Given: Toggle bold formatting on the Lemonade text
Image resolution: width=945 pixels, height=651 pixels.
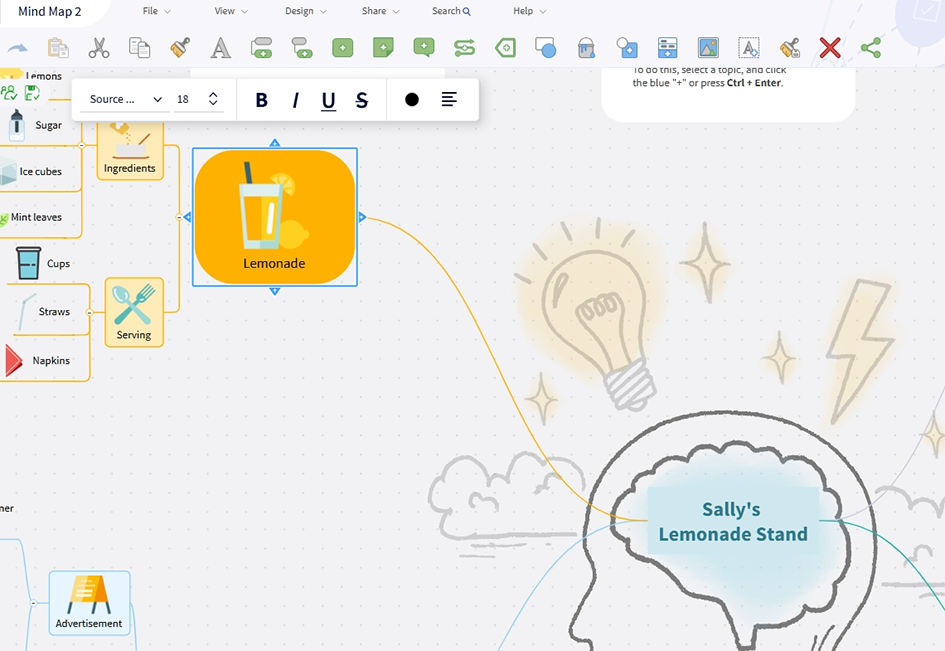Looking at the screenshot, I should click(261, 99).
